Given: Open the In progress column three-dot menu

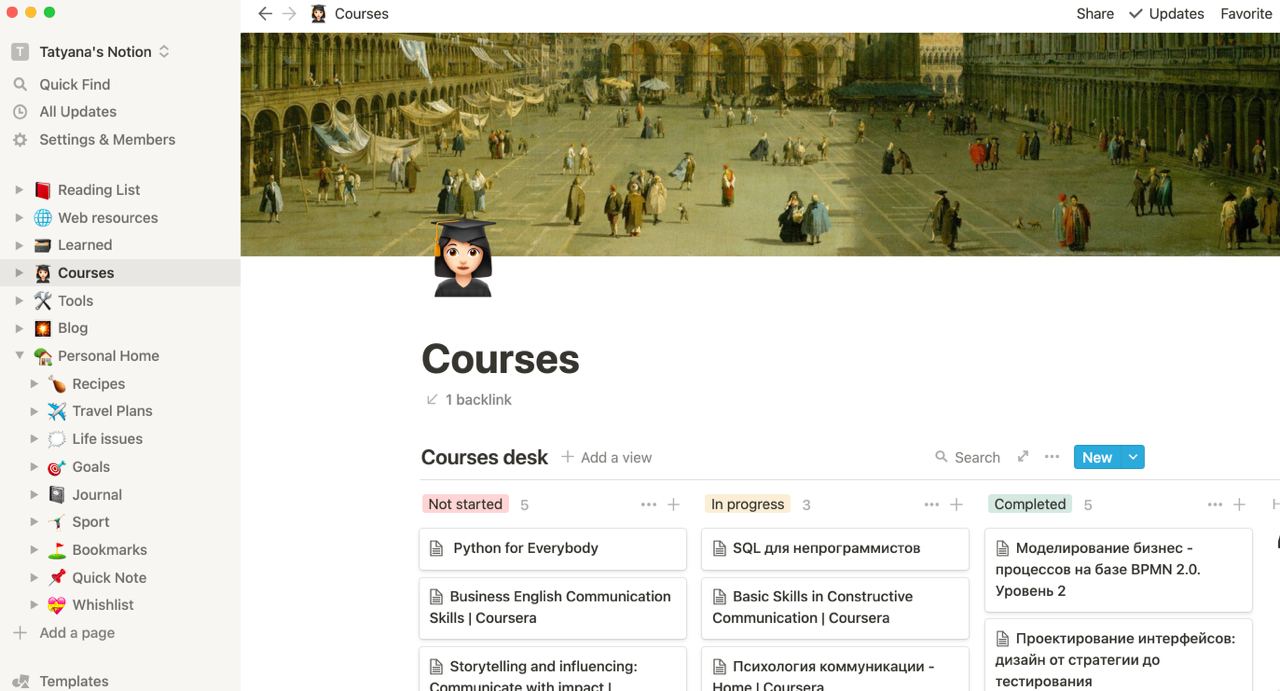Looking at the screenshot, I should click(x=932, y=505).
